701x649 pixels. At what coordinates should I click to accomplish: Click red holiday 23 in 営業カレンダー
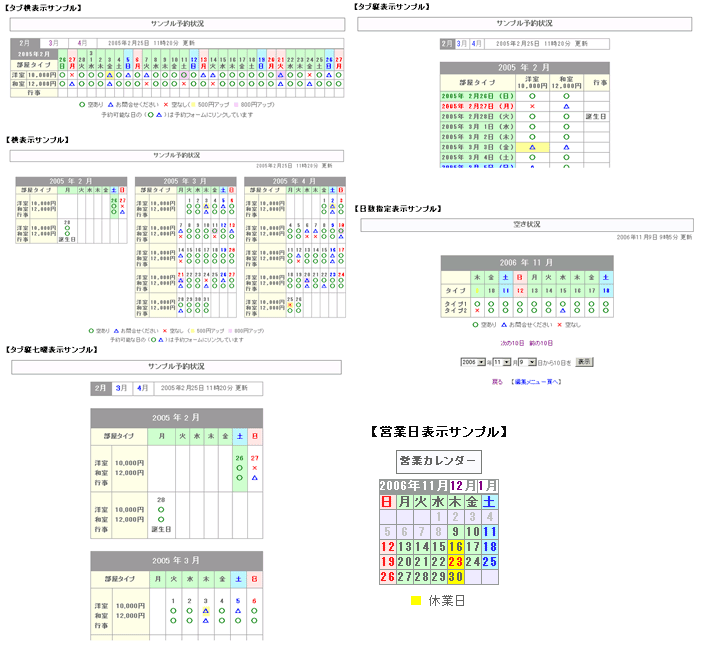[x=456, y=562]
